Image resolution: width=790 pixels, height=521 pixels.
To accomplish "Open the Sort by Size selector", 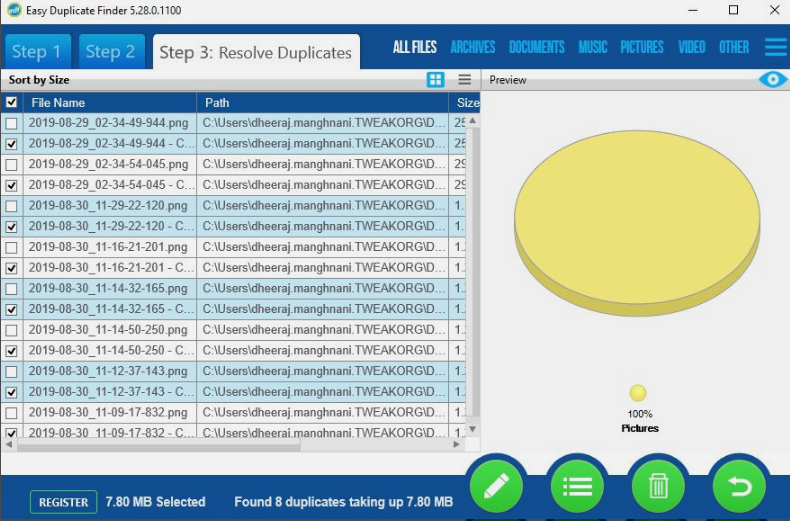I will (x=53, y=80).
